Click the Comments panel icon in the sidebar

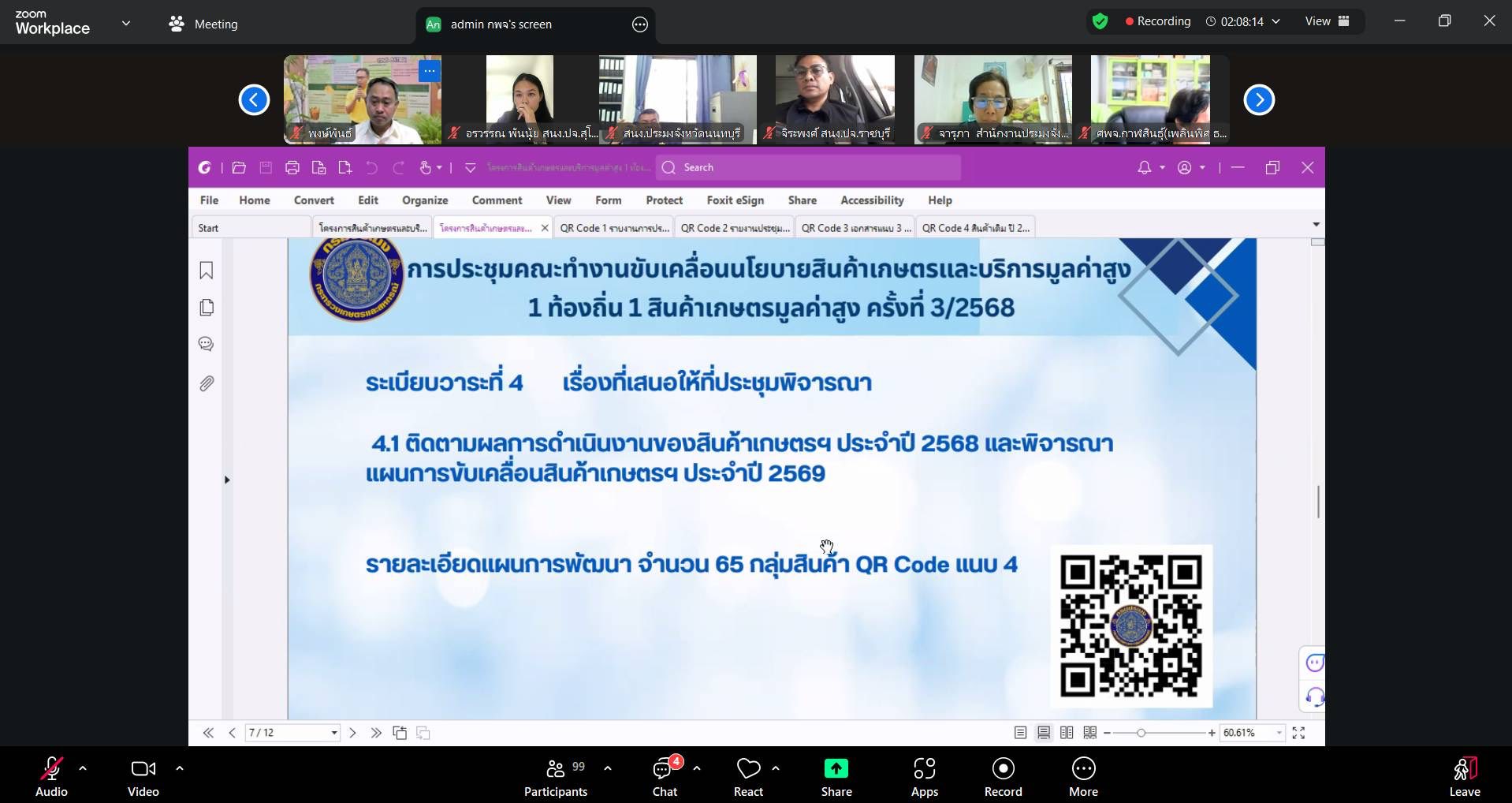click(x=206, y=343)
